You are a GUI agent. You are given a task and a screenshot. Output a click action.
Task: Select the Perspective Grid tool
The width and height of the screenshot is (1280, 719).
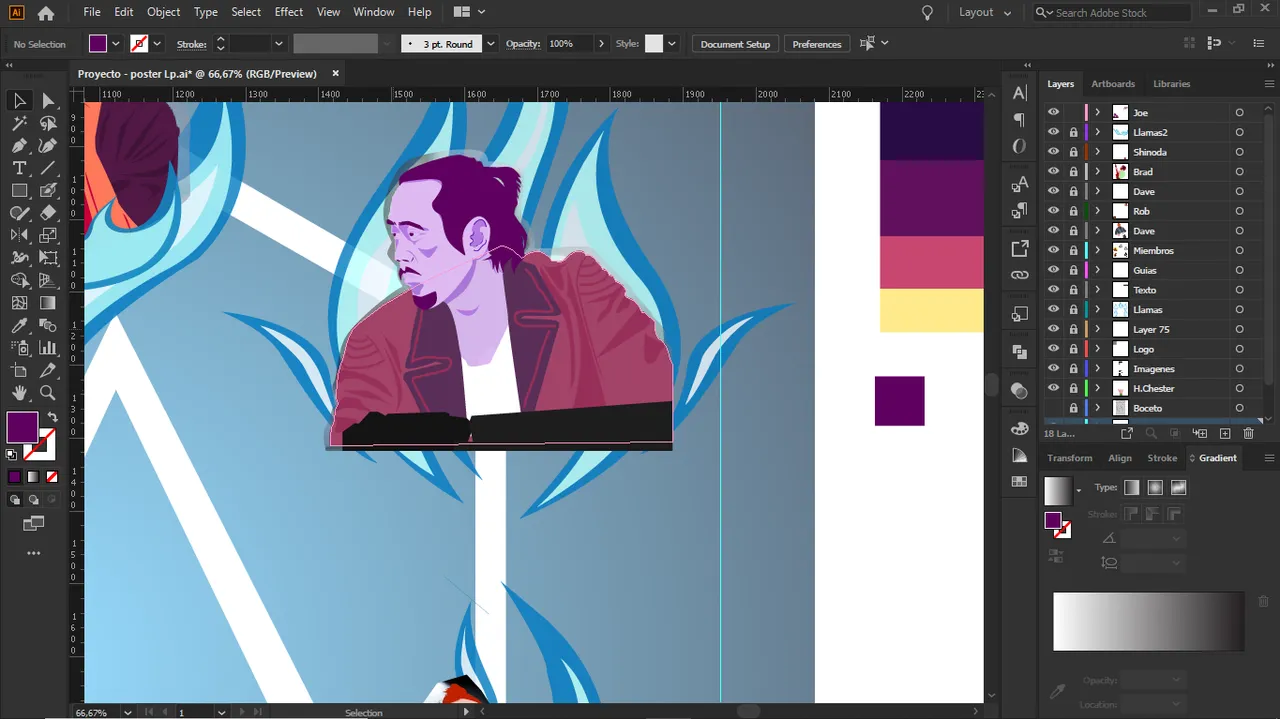[x=48, y=280]
